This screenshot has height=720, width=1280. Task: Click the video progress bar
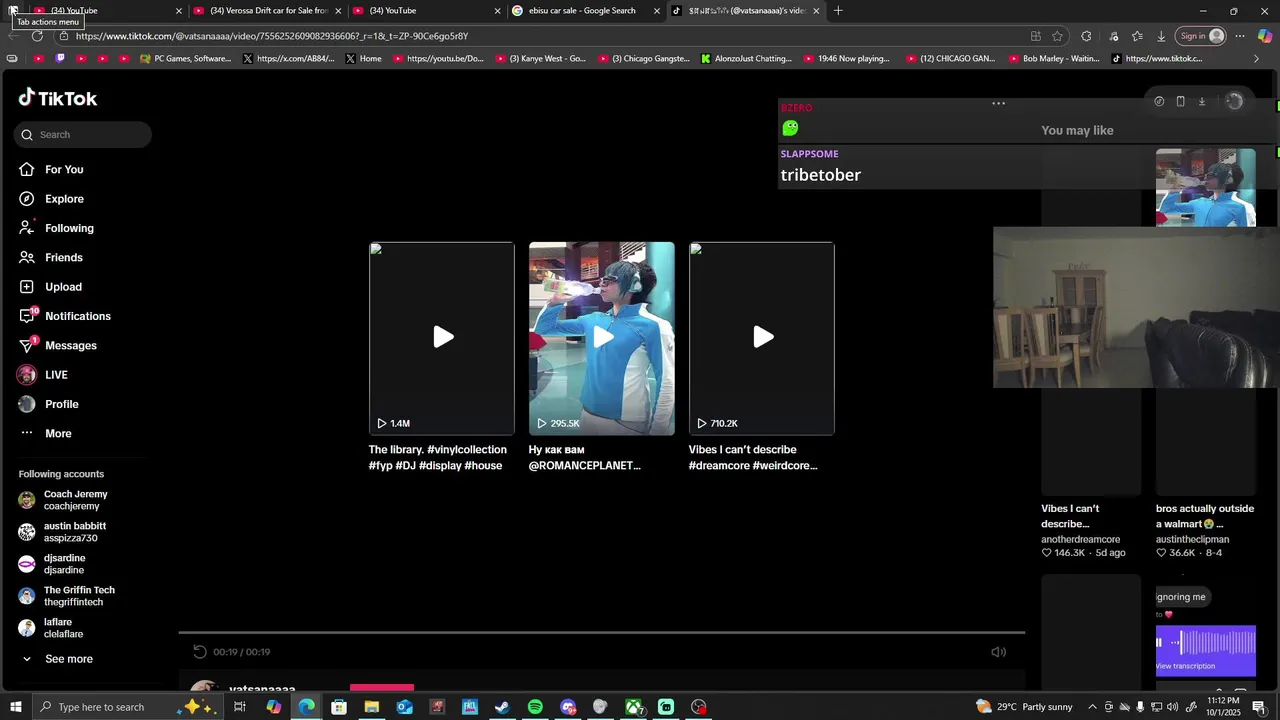click(x=602, y=632)
